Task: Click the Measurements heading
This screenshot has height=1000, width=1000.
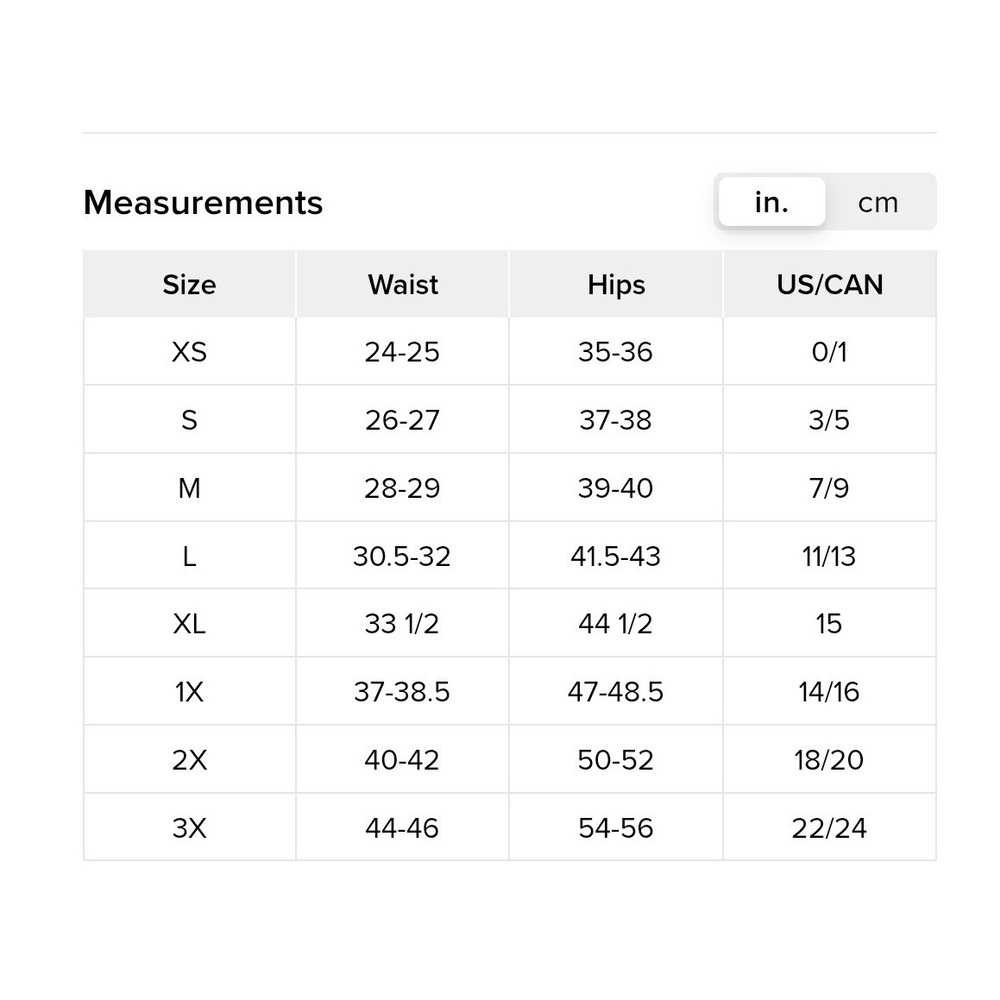Action: [203, 202]
